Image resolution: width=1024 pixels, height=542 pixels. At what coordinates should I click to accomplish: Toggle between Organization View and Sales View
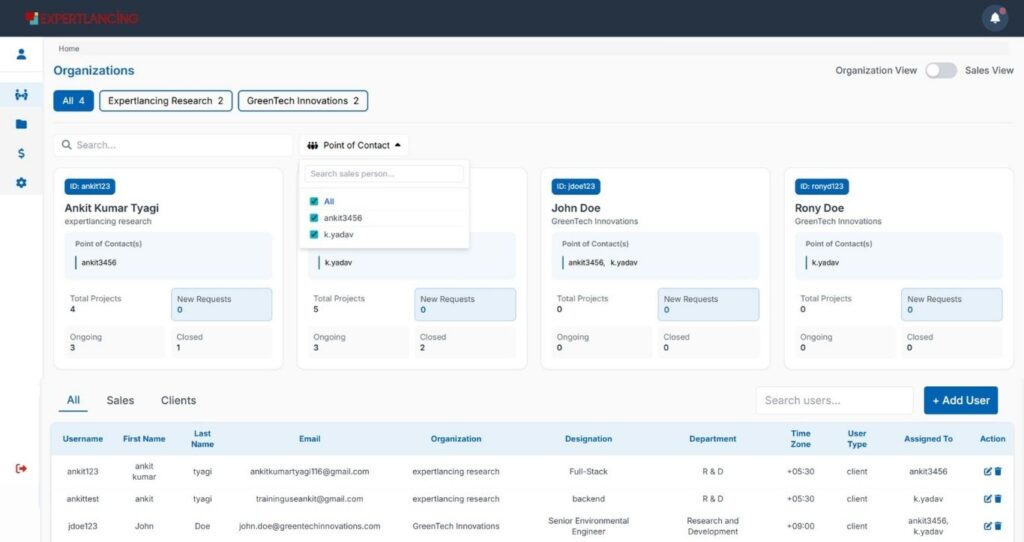tap(941, 71)
